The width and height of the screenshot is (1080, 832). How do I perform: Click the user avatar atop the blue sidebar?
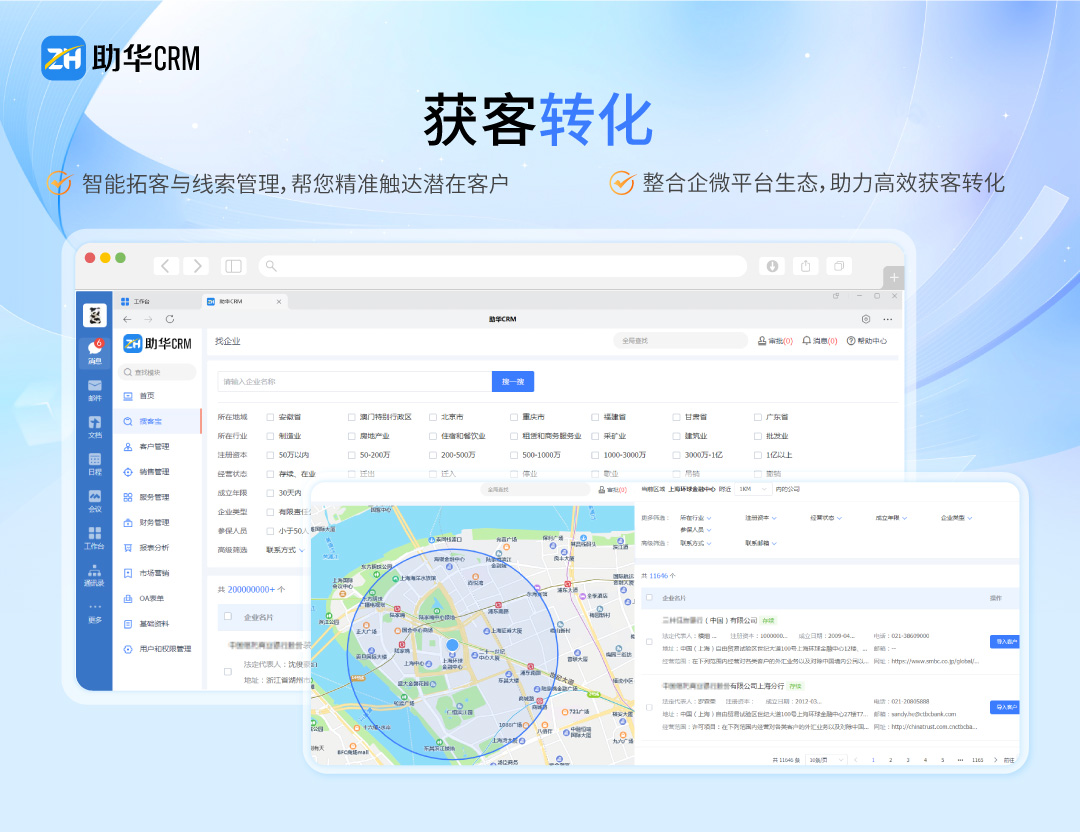(95, 315)
